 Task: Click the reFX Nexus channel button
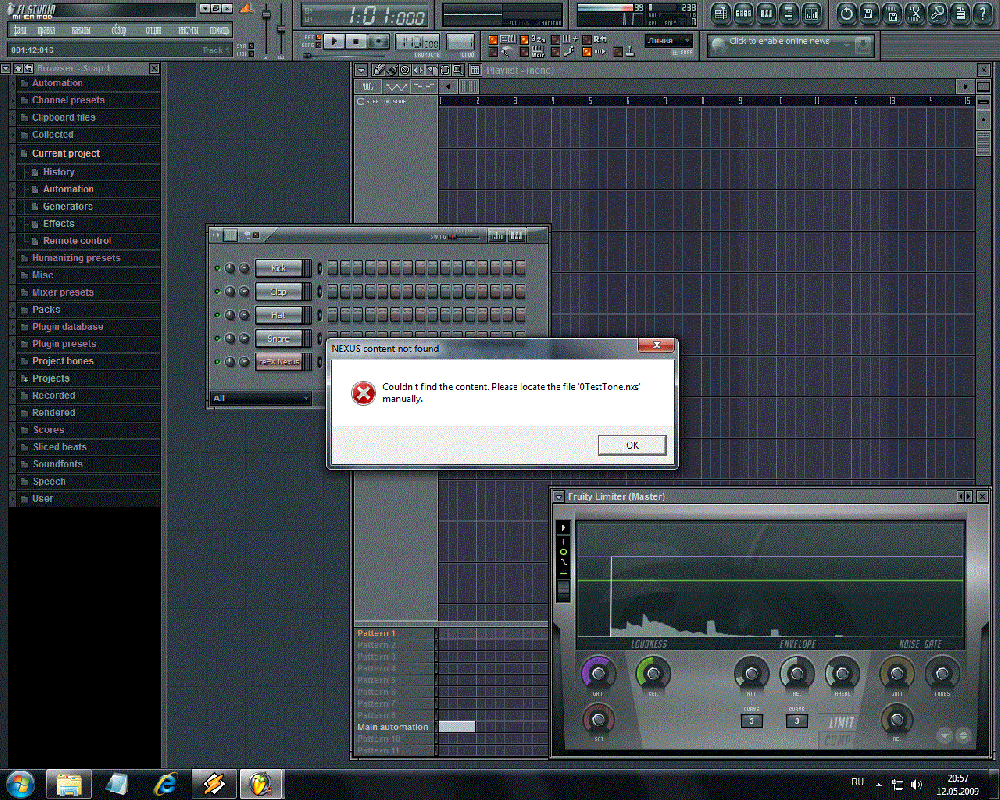click(x=279, y=362)
